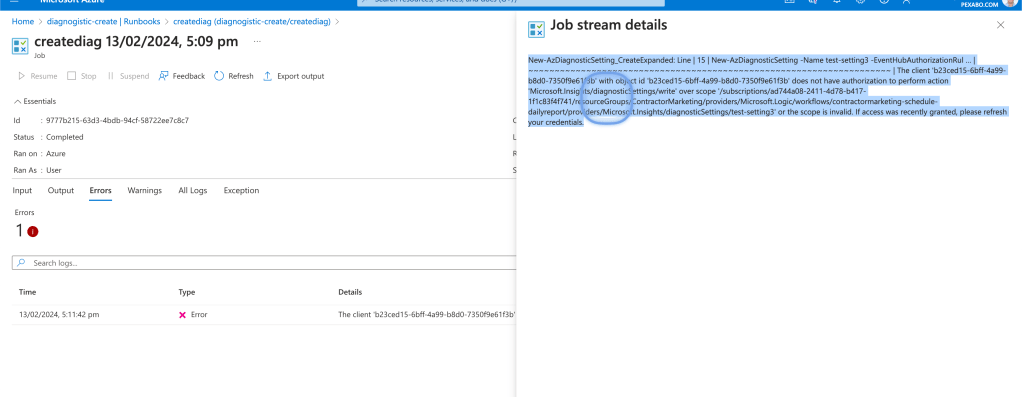Focus the Search logs field

(x=264, y=263)
